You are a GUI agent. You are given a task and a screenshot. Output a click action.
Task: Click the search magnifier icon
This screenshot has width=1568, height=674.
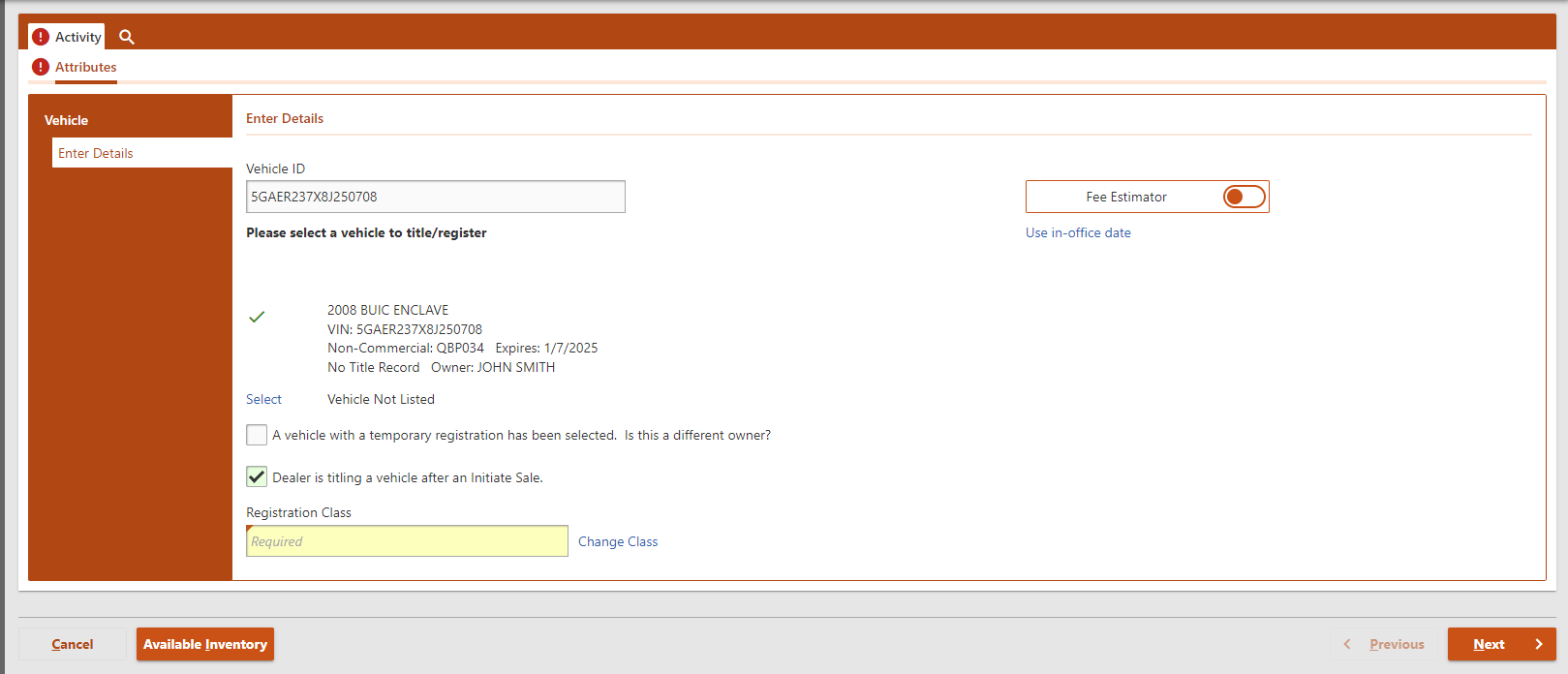click(126, 37)
